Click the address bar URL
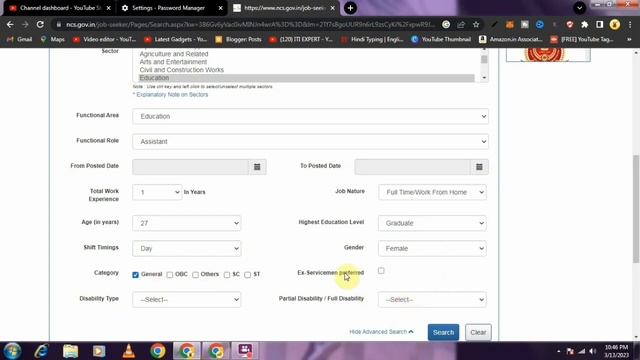This screenshot has width=640, height=360. [x=250, y=24]
